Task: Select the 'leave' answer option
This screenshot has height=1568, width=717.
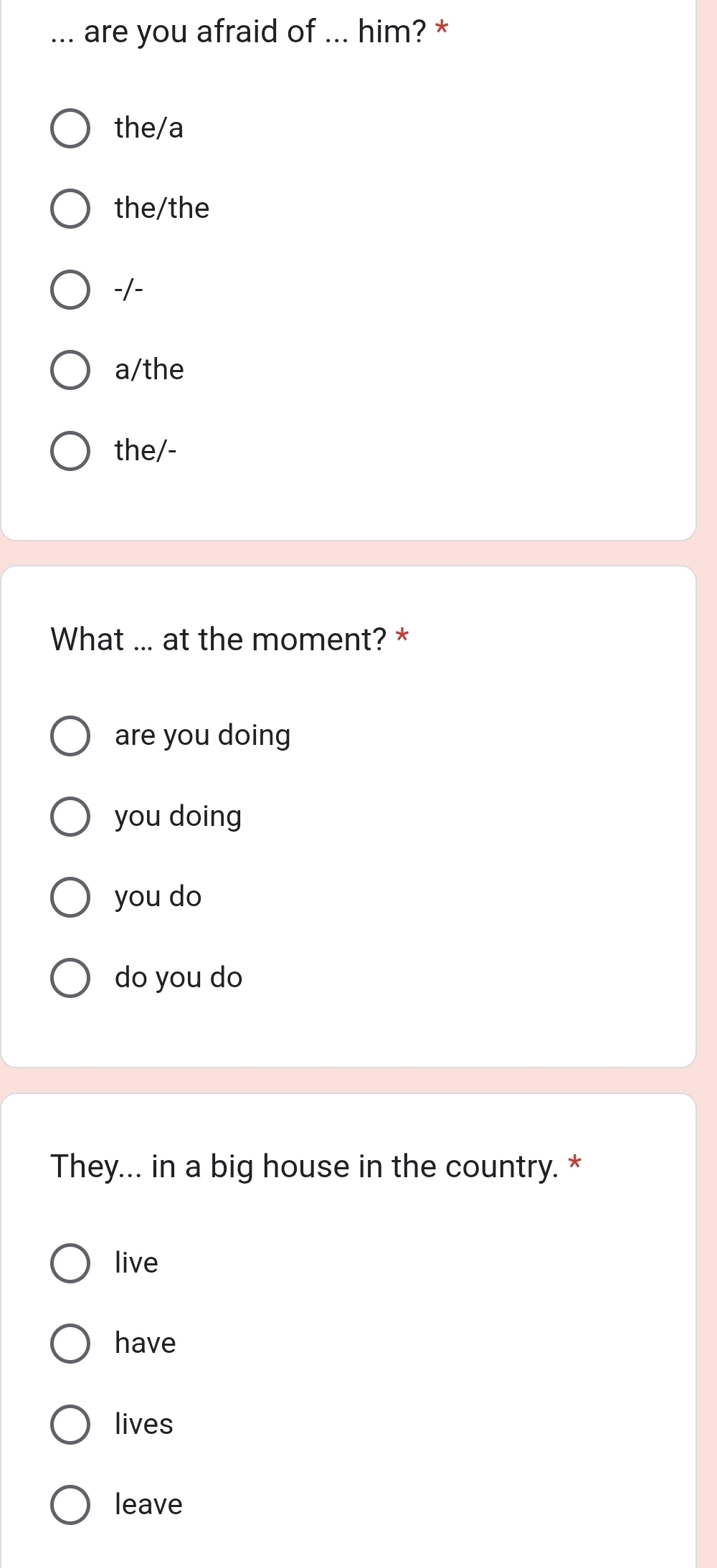Action: click(x=70, y=1505)
